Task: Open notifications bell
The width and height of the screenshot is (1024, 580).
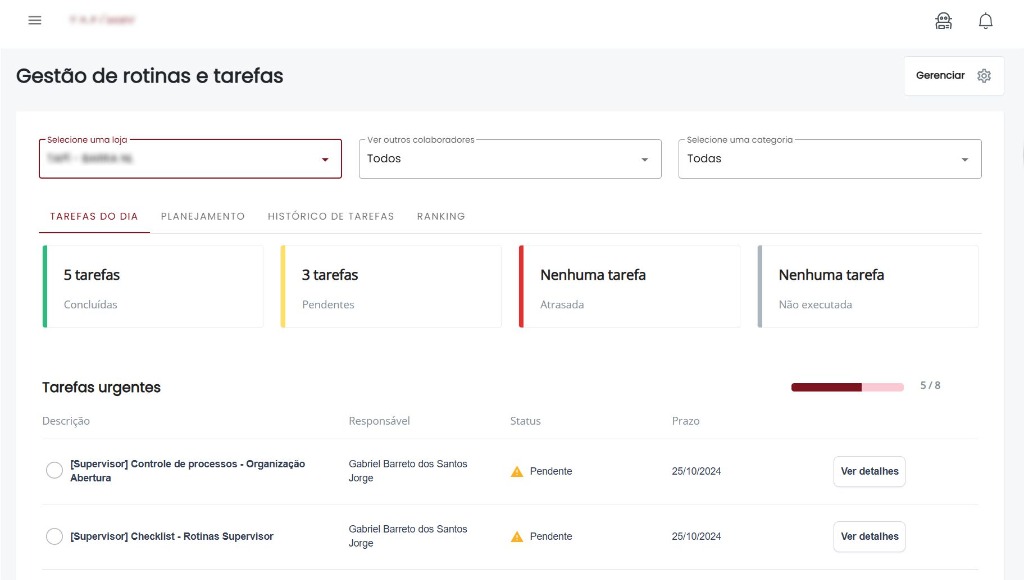Action: click(986, 21)
